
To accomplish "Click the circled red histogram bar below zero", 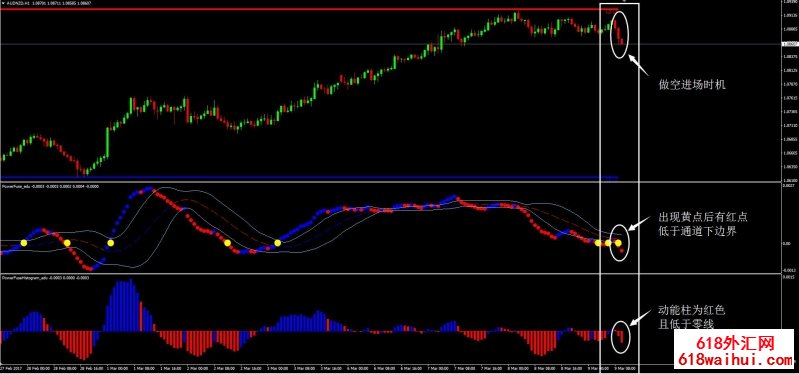I will [621, 336].
